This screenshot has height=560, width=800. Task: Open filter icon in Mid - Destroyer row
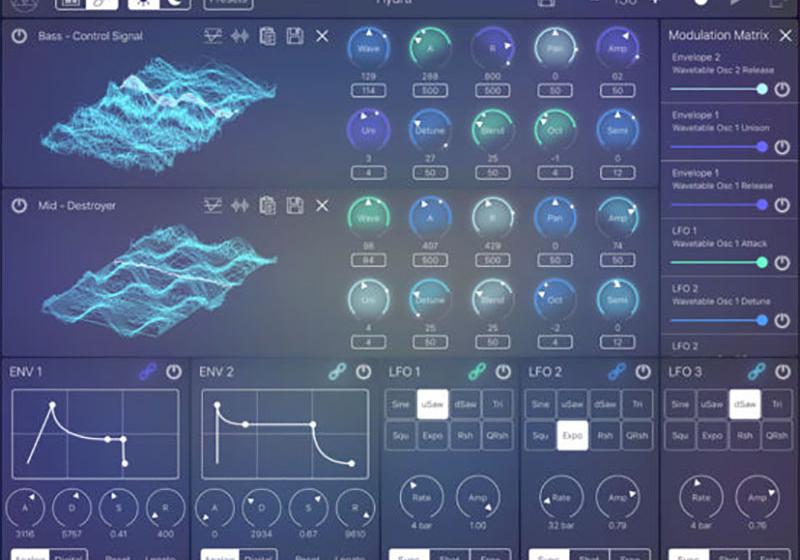(213, 206)
